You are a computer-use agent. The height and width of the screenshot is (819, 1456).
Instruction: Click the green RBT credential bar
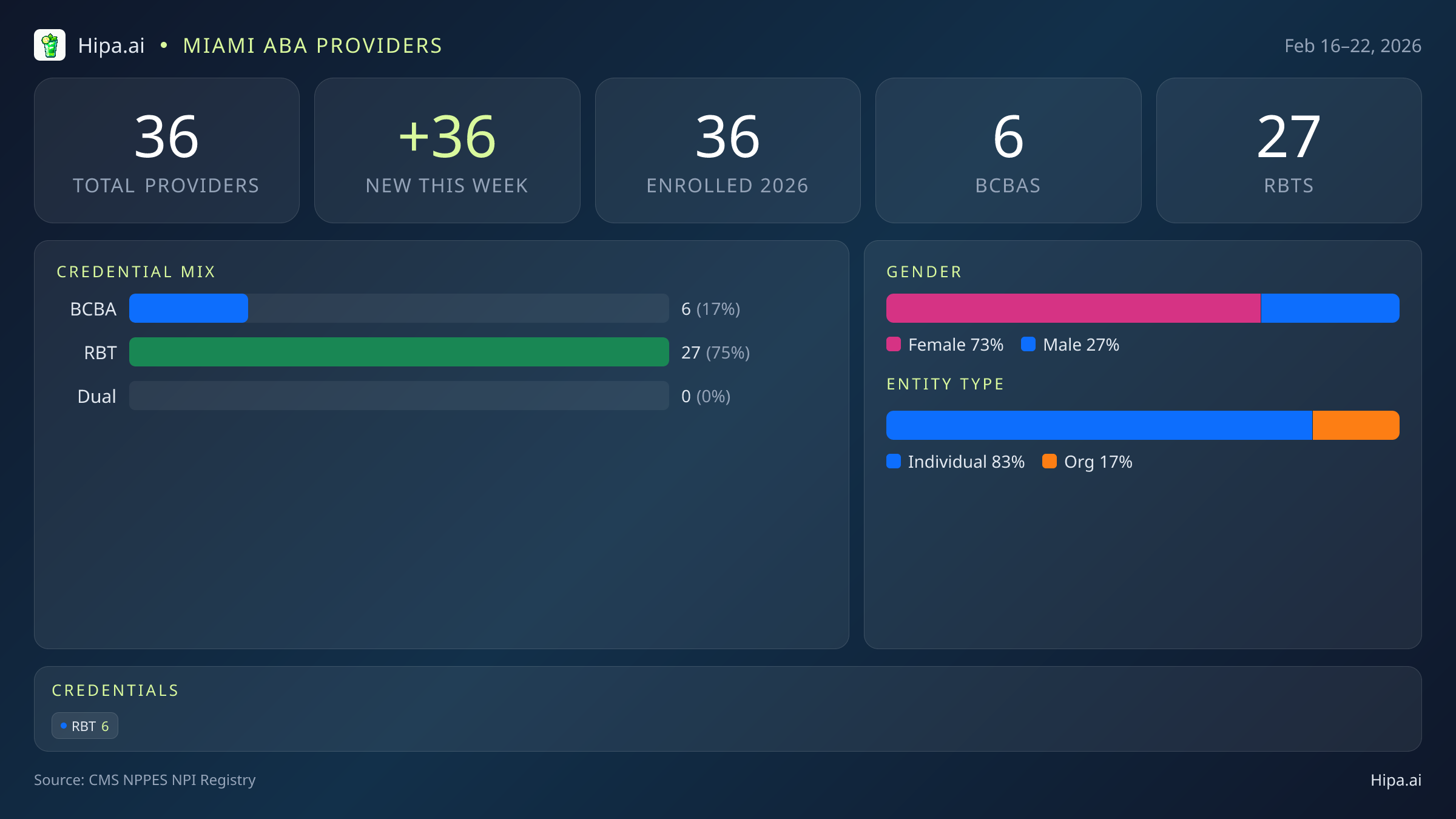pos(399,352)
